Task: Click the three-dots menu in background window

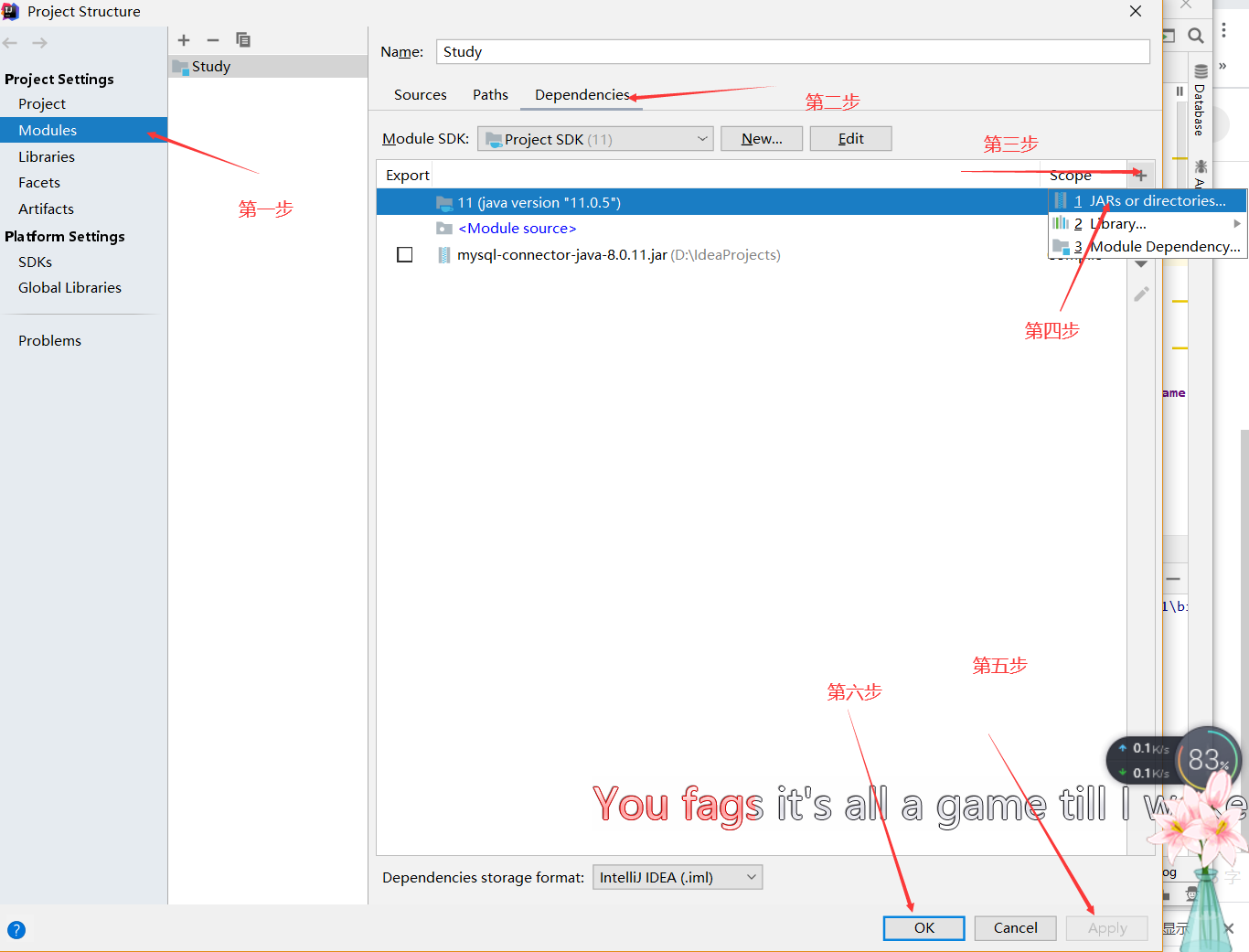Action: 1223,31
